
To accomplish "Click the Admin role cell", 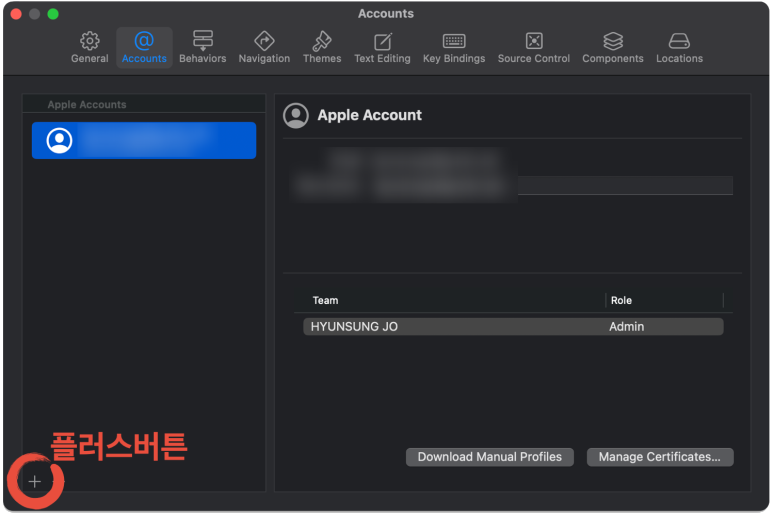I will click(626, 327).
